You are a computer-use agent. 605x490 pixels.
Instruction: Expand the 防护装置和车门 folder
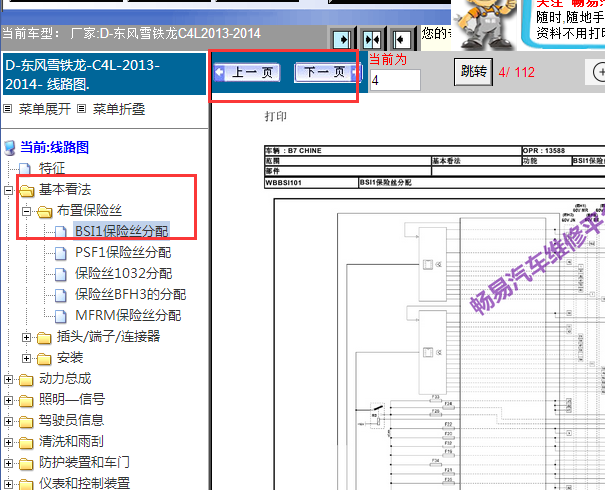click(x=8, y=463)
